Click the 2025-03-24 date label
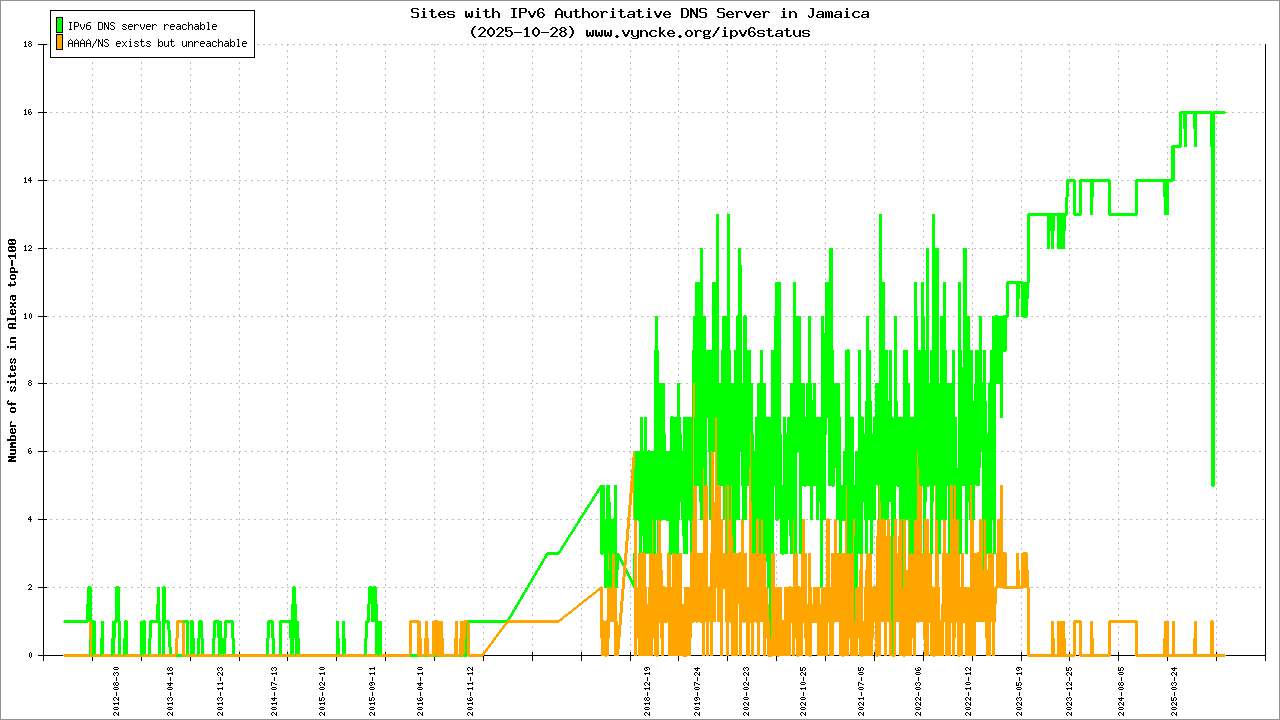The image size is (1280, 720). click(1175, 689)
